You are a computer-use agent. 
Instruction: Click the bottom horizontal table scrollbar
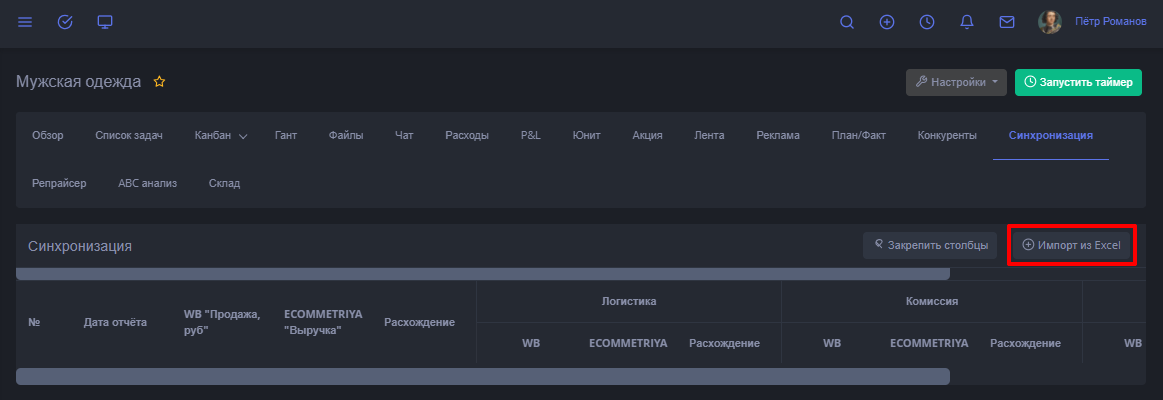click(x=482, y=377)
